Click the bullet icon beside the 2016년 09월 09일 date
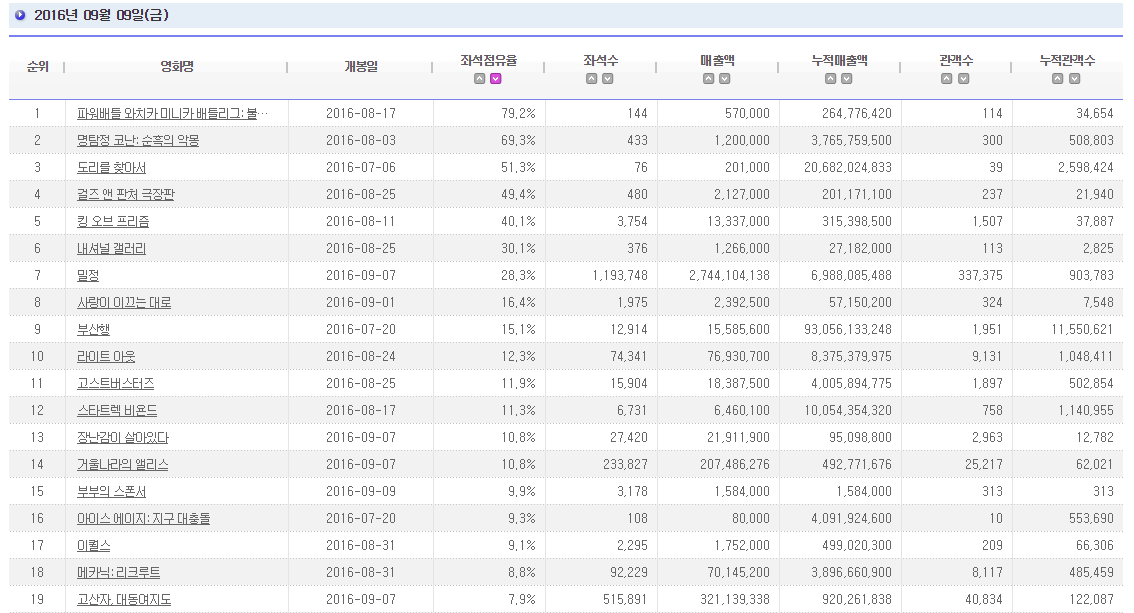 21,15
